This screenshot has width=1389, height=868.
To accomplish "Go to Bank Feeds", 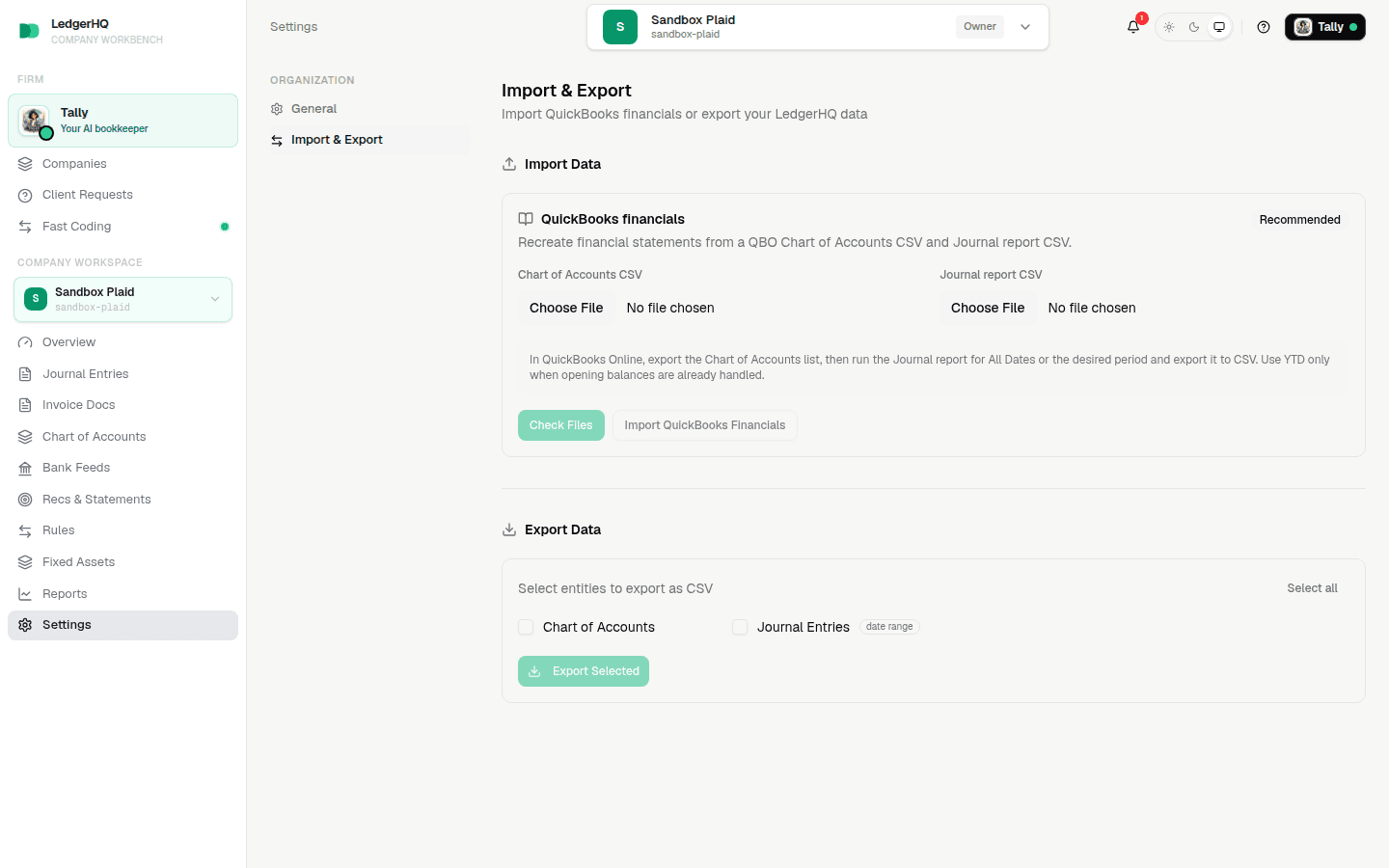I will (123, 468).
